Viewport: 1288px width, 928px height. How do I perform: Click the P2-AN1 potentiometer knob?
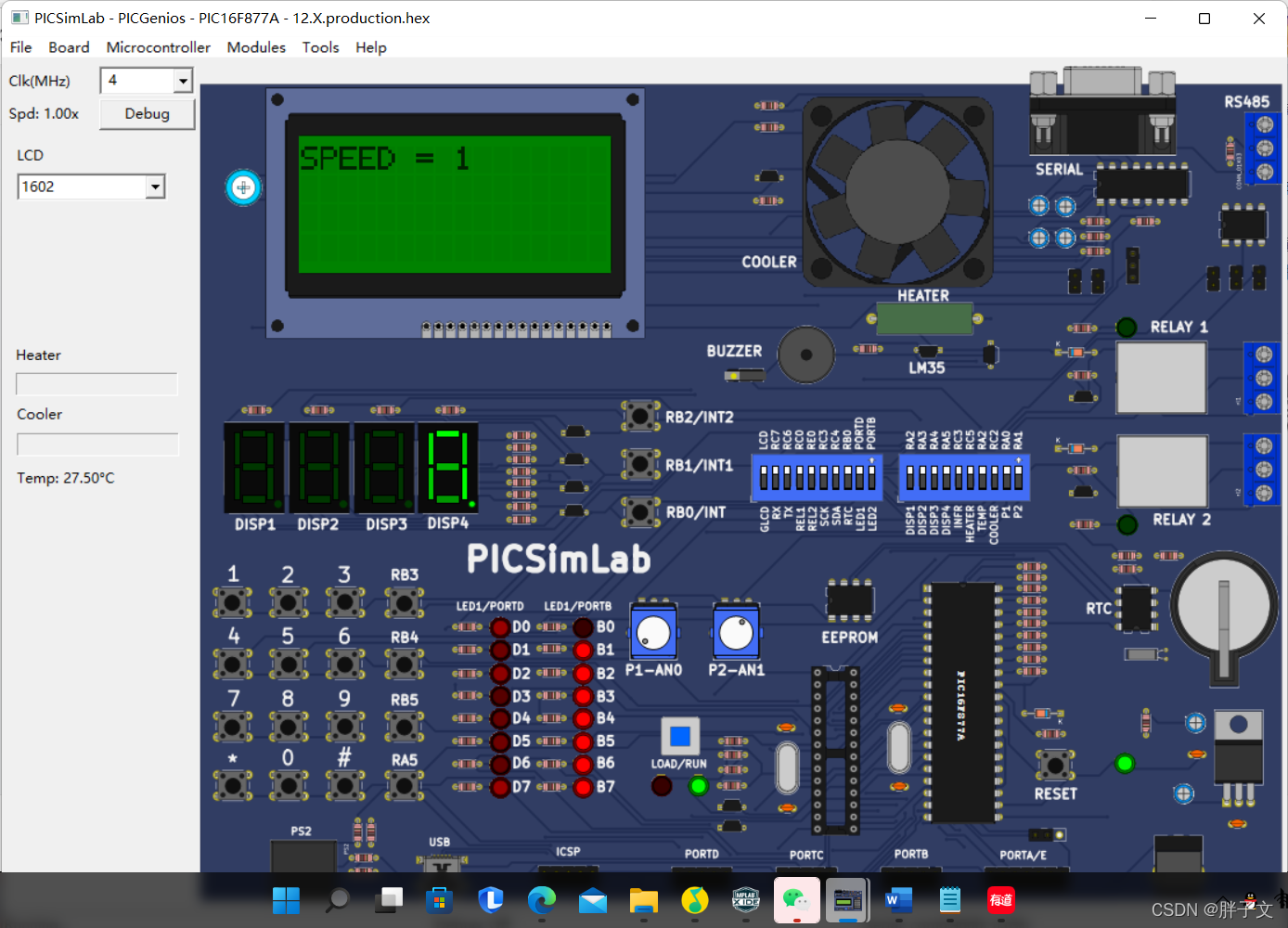click(x=737, y=633)
